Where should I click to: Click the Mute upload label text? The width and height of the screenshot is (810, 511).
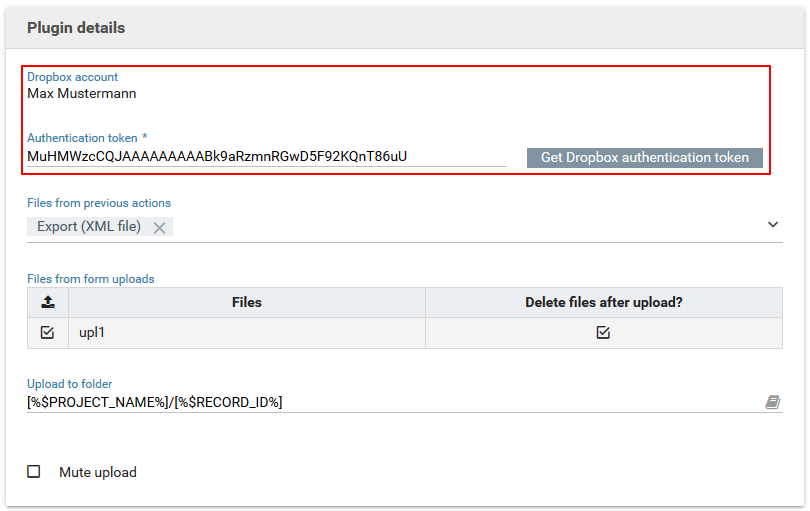pos(98,472)
